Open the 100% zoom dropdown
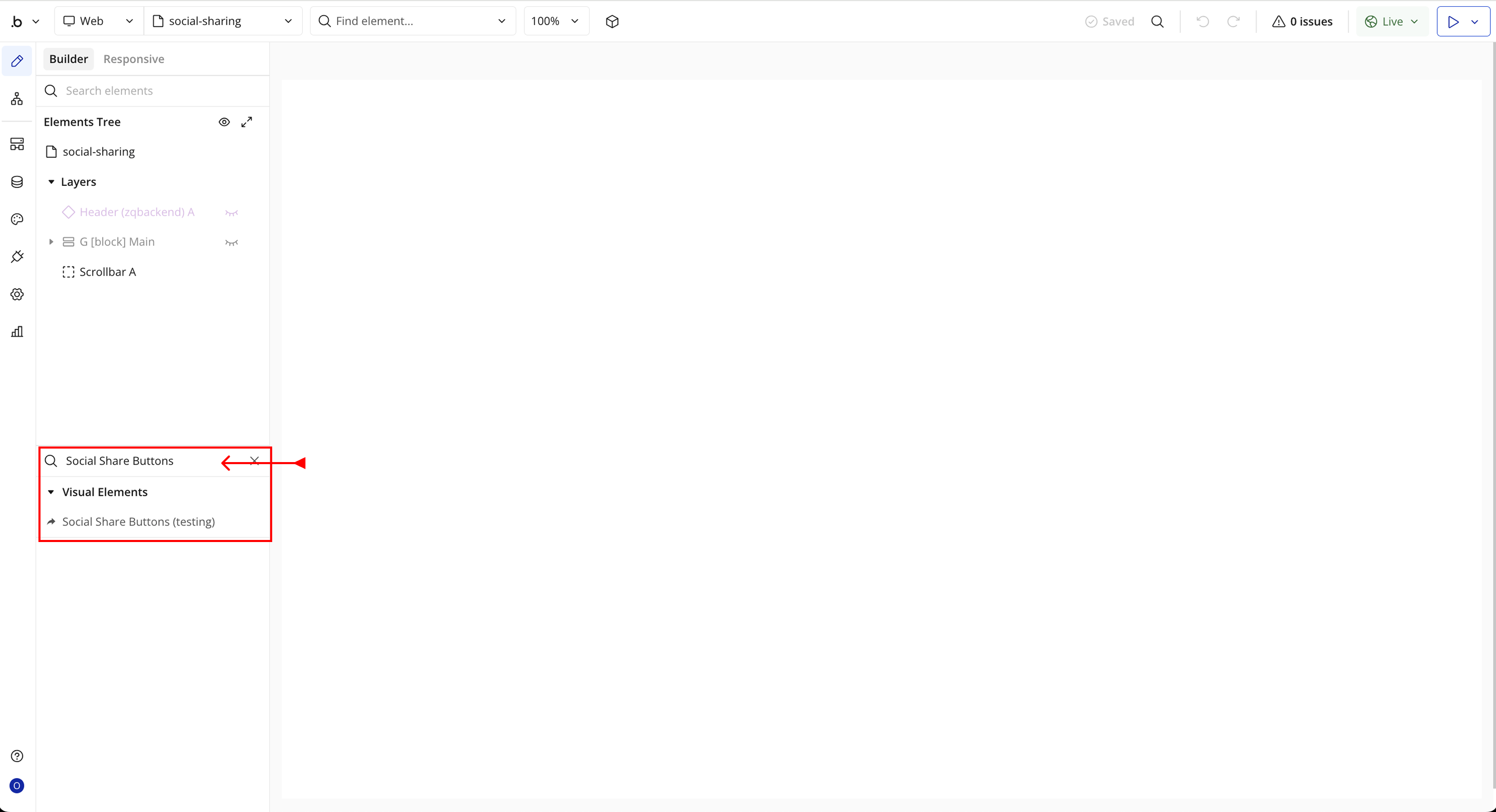 [x=556, y=21]
